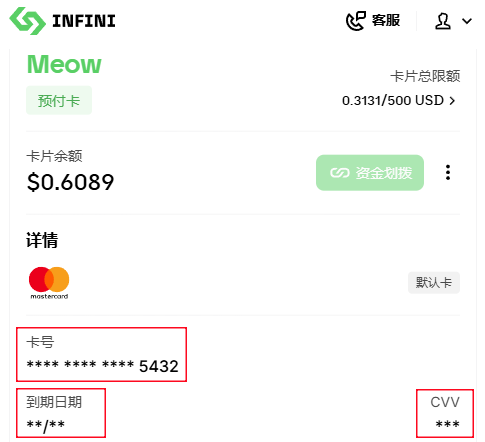Click the $0.6089 card balance
485x442 pixels.
click(x=70, y=182)
